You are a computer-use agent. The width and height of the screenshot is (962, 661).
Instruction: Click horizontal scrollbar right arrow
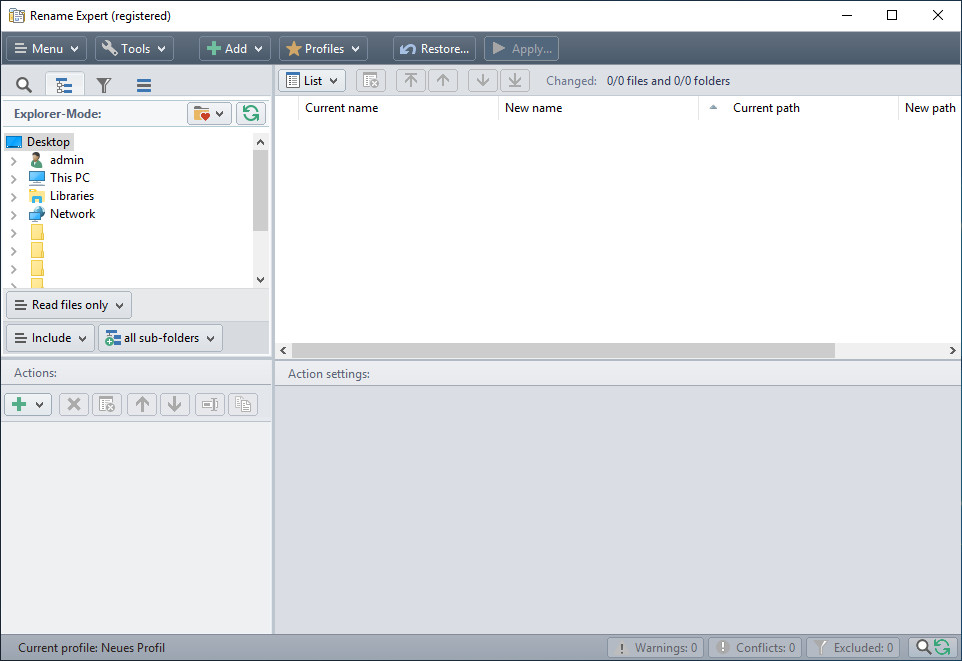coord(952,350)
